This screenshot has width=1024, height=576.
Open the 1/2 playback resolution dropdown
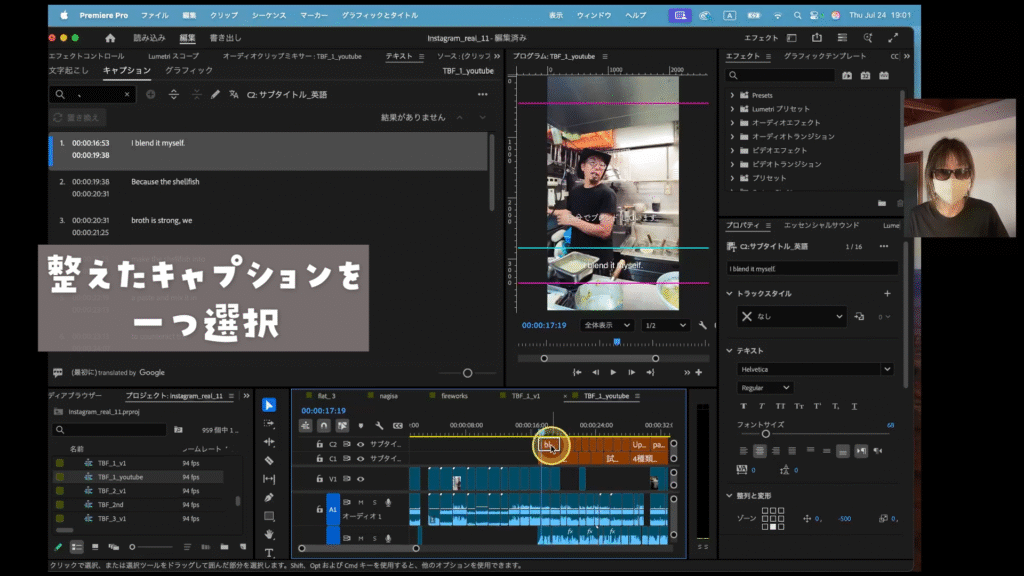(x=665, y=325)
